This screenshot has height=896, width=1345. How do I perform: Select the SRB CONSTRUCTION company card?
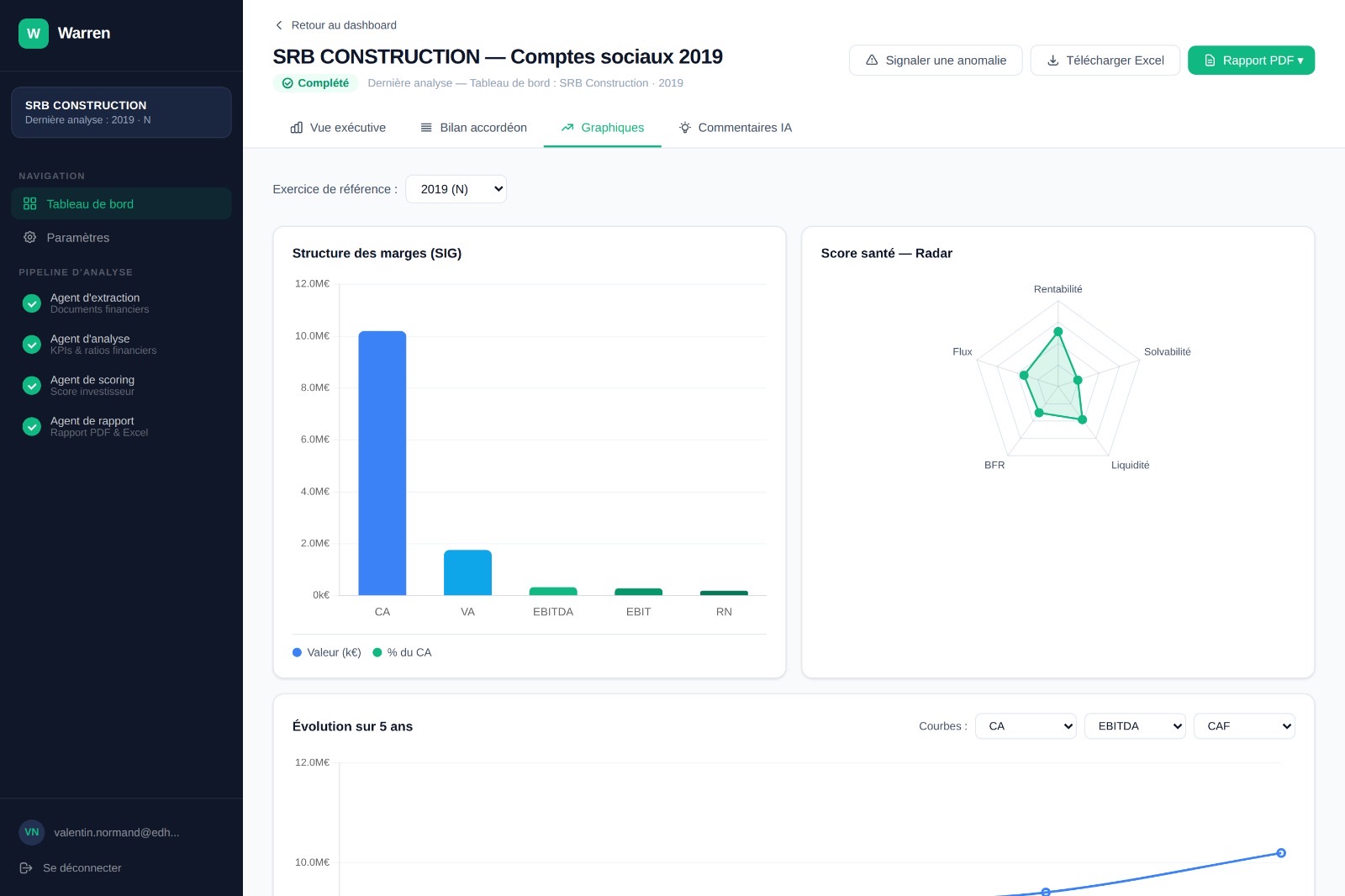121,113
